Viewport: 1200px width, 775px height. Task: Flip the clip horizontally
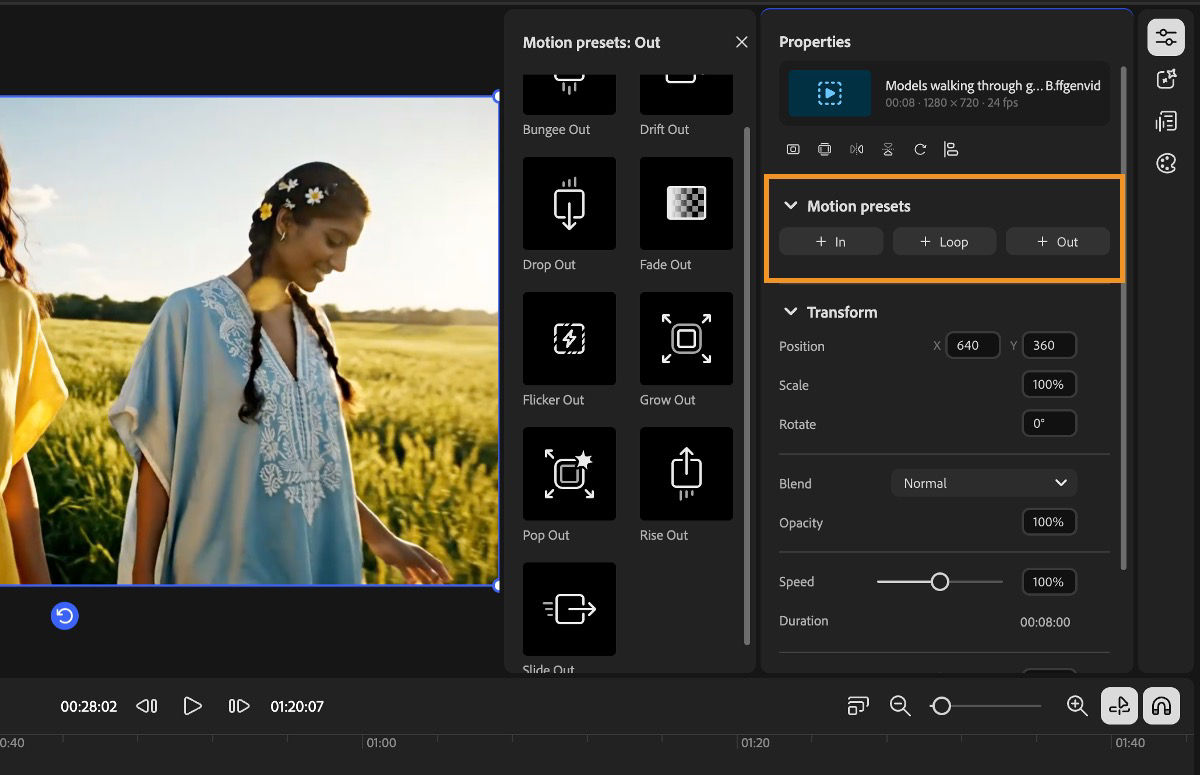(856, 149)
